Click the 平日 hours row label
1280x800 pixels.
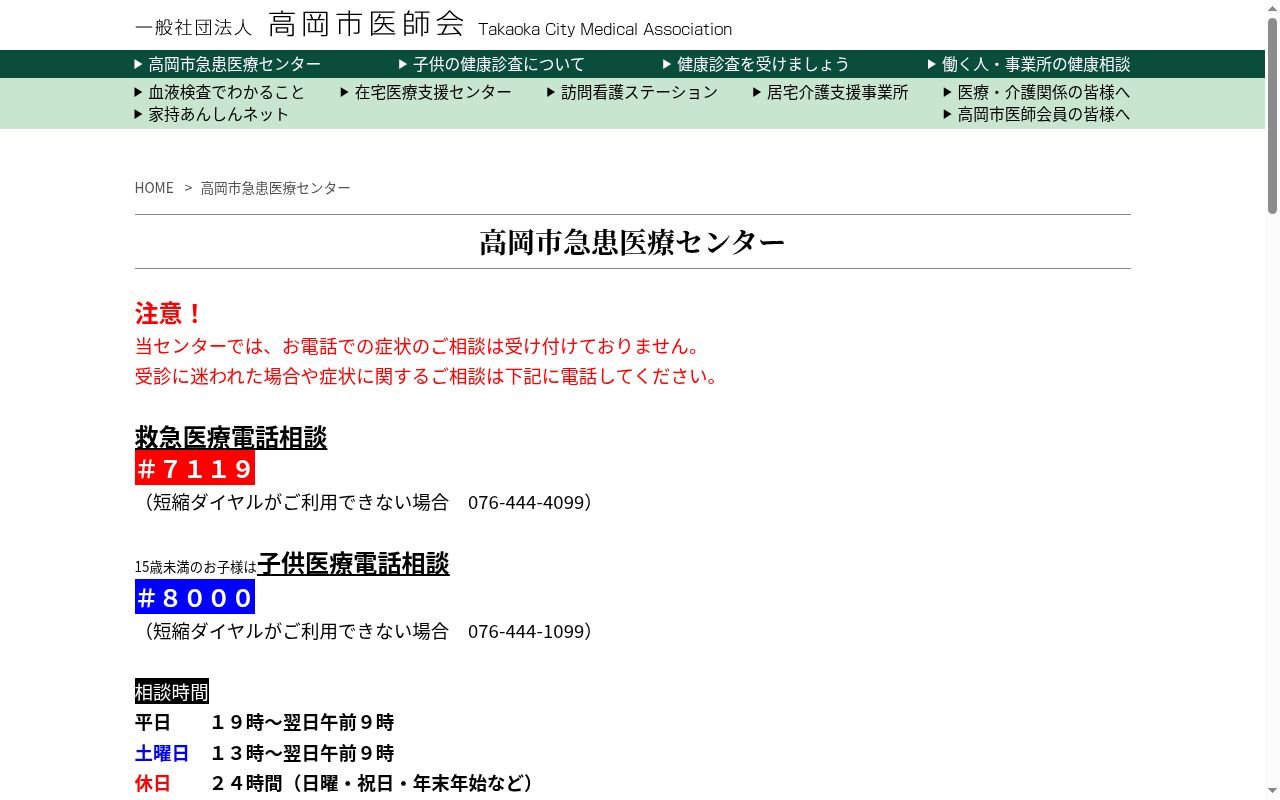153,722
